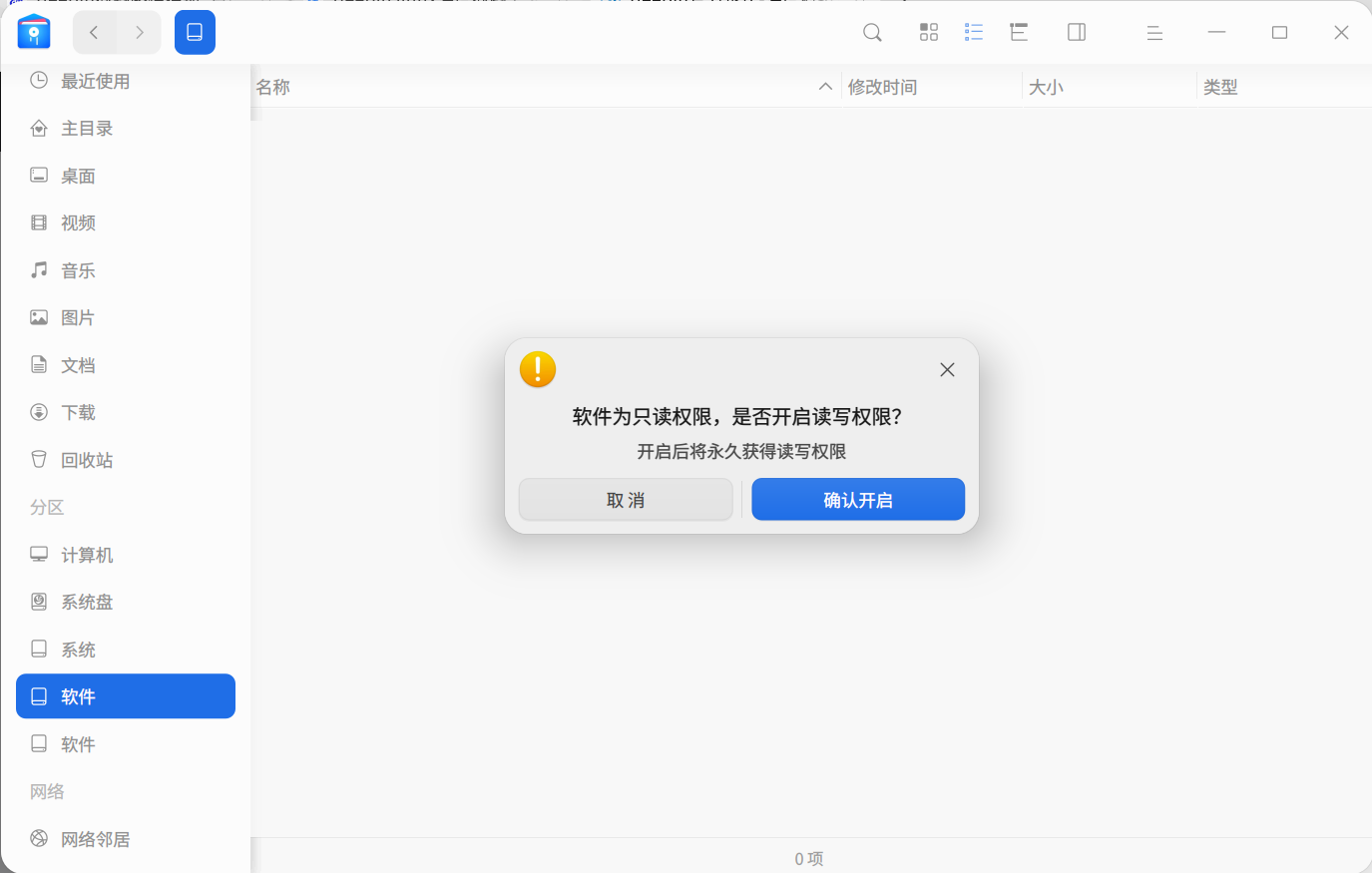Sort by 名称 column header

tap(546, 87)
